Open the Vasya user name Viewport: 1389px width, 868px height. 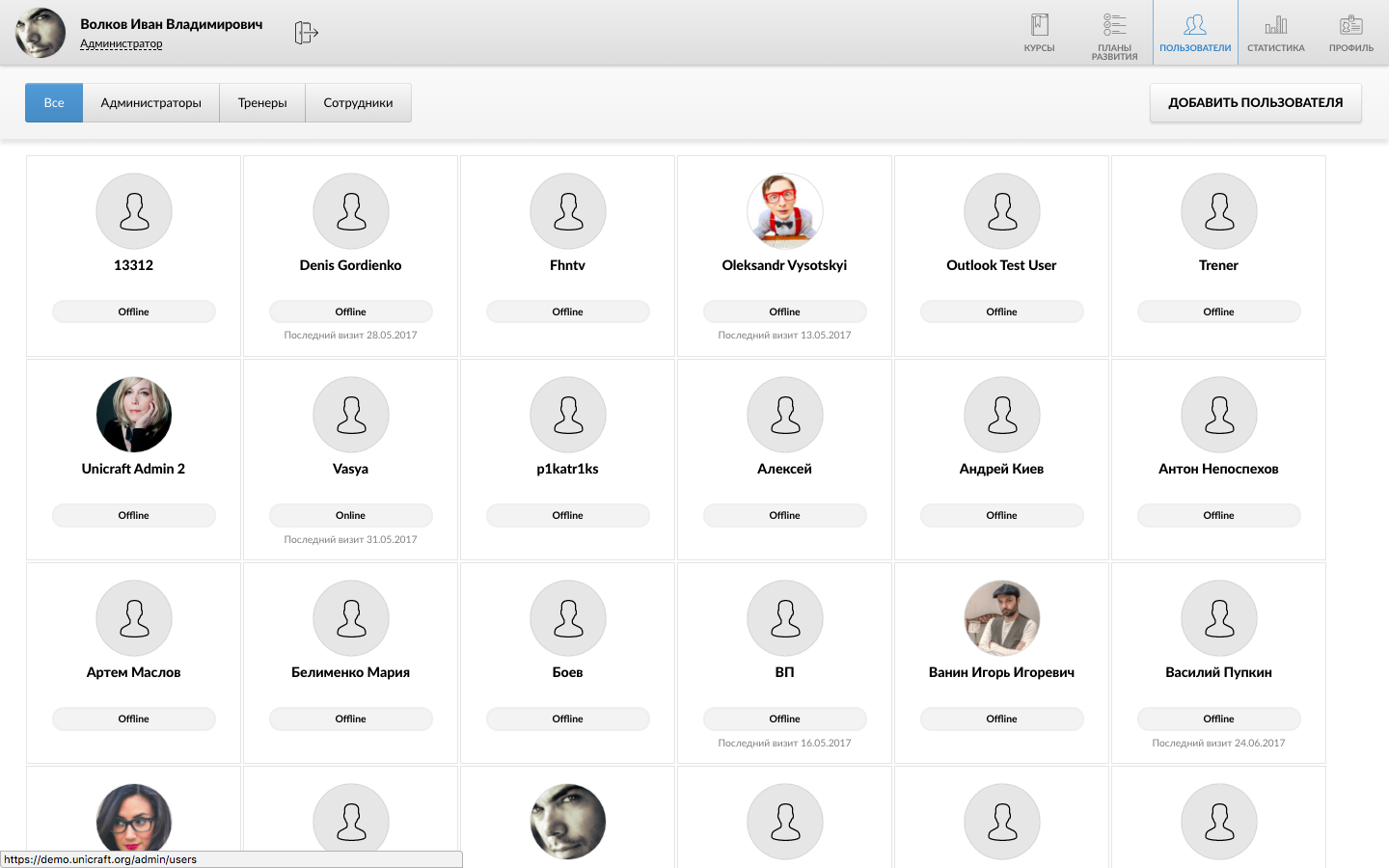pos(351,469)
